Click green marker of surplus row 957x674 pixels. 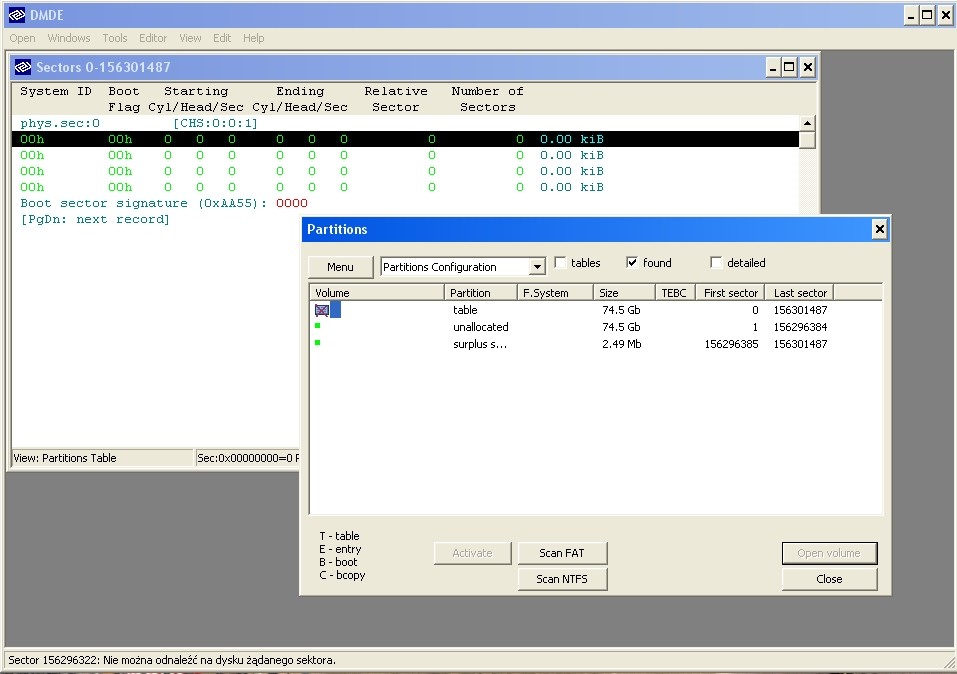[x=317, y=343]
